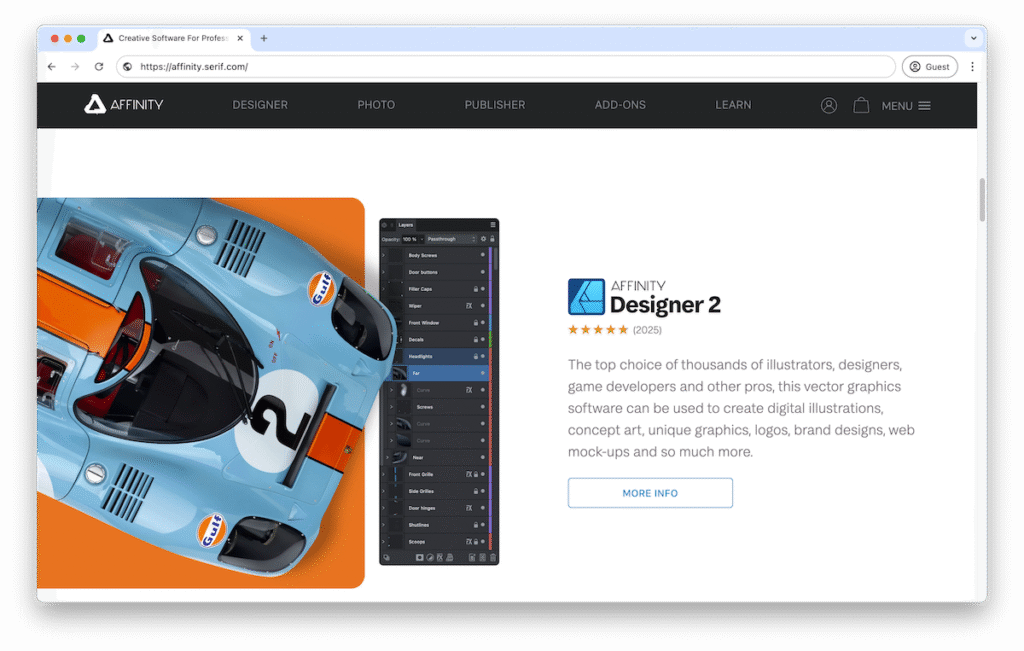Expand the Shutlines layer group

click(384, 525)
